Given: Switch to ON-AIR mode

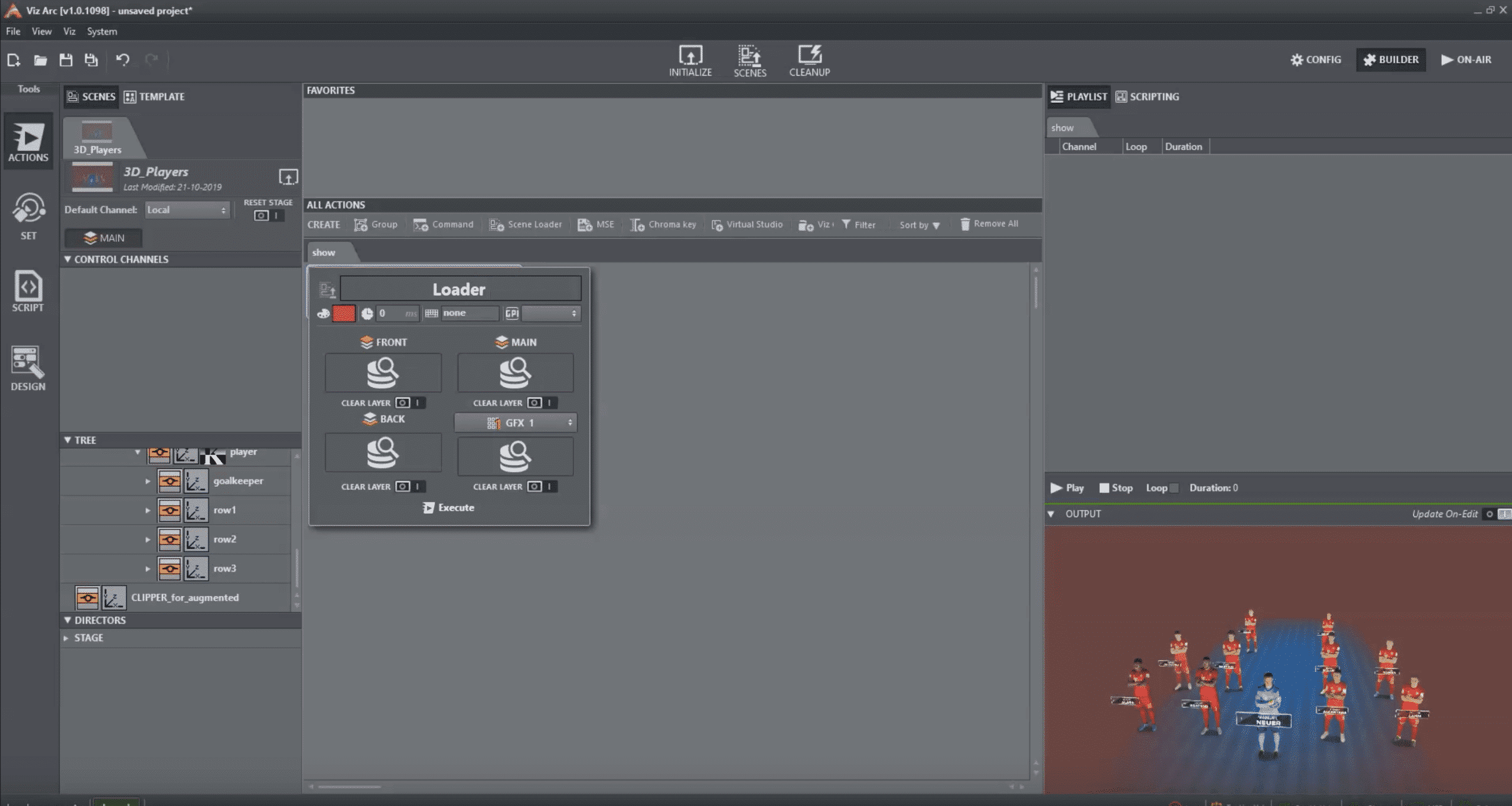Looking at the screenshot, I should tap(1467, 59).
